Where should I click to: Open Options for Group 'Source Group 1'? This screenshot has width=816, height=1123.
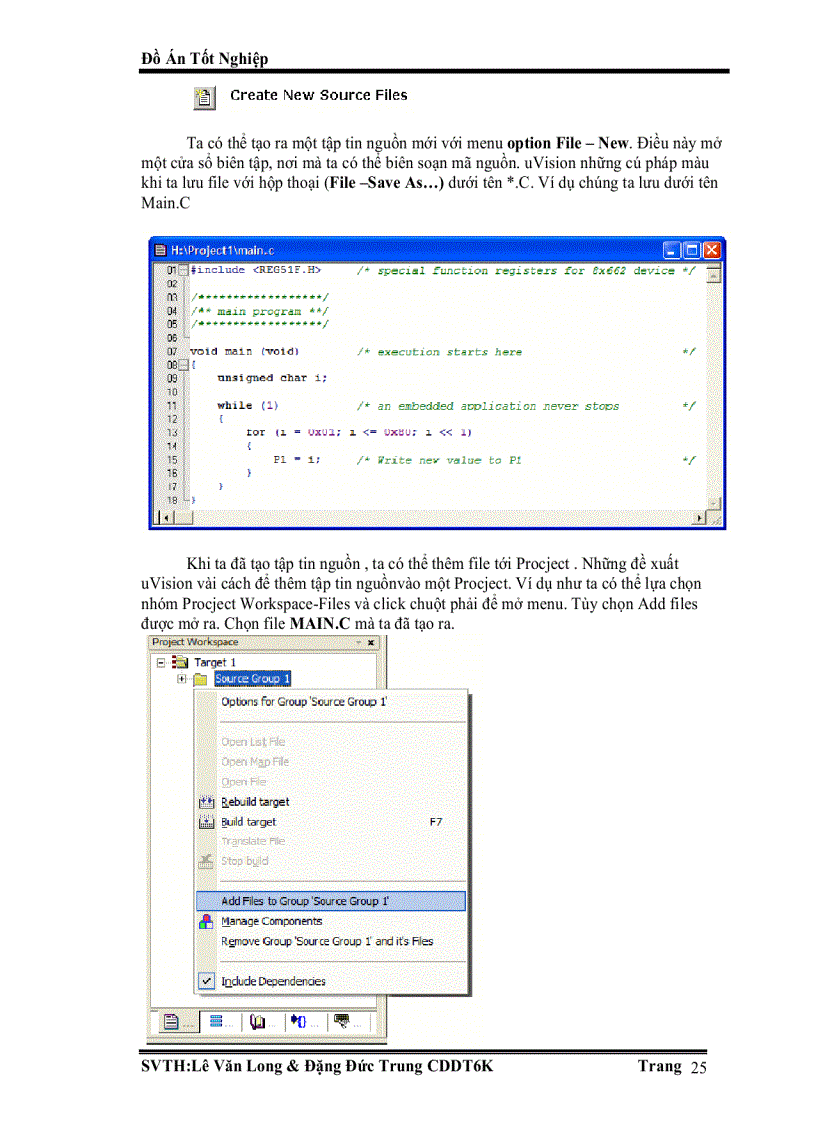(304, 702)
